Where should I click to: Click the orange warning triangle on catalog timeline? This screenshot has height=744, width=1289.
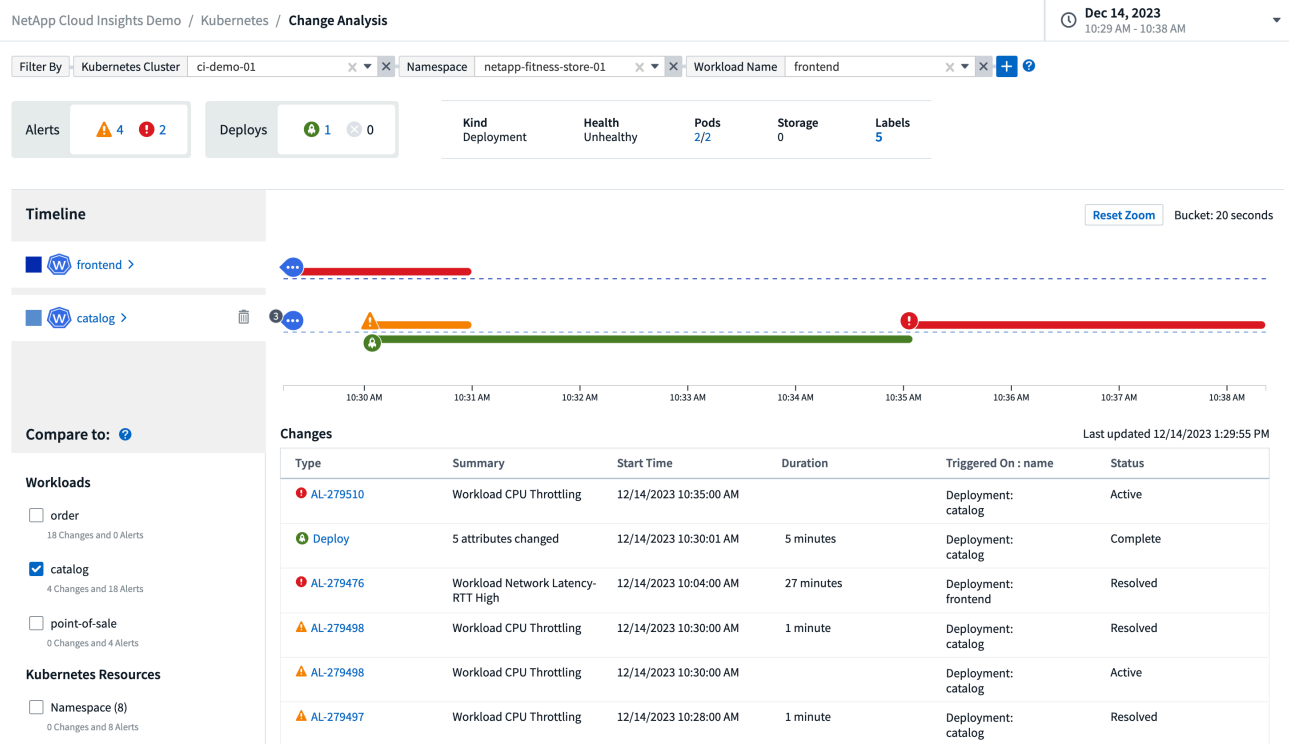(370, 321)
